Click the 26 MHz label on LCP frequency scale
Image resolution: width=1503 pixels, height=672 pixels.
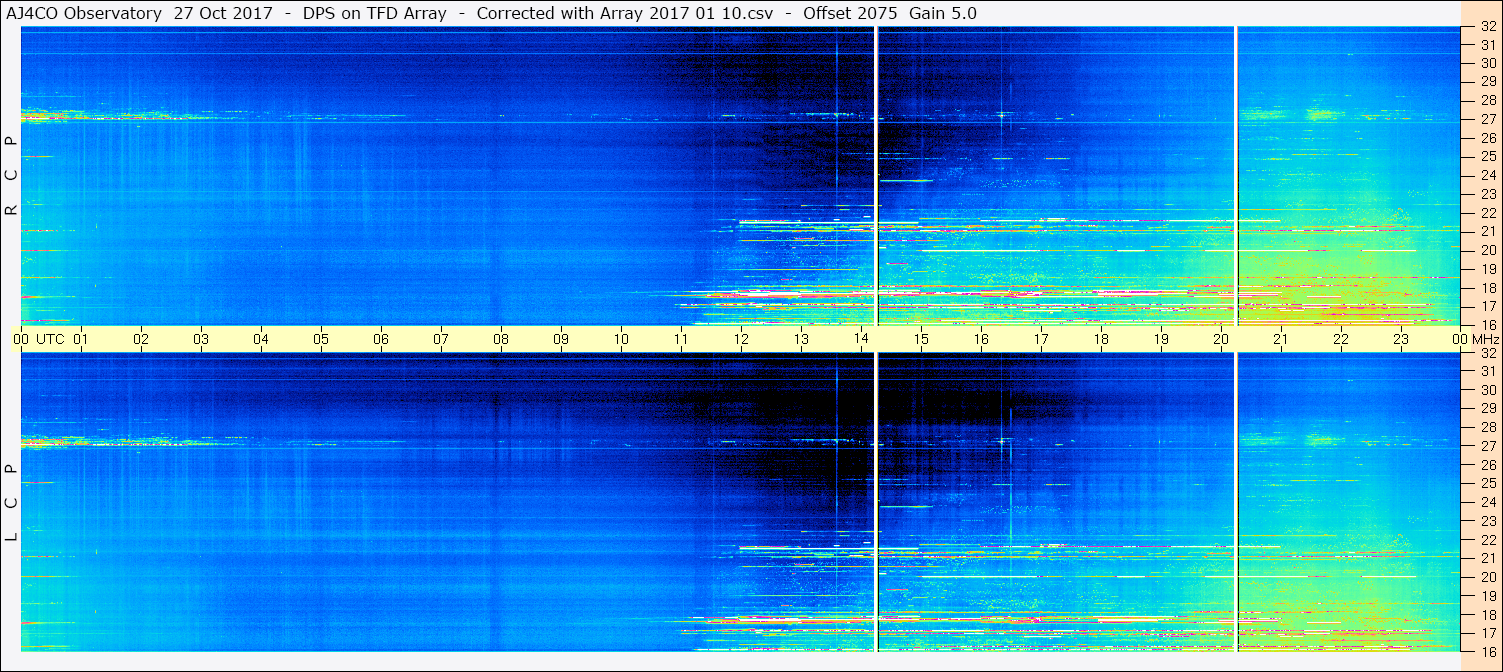pyautogui.click(x=1487, y=465)
